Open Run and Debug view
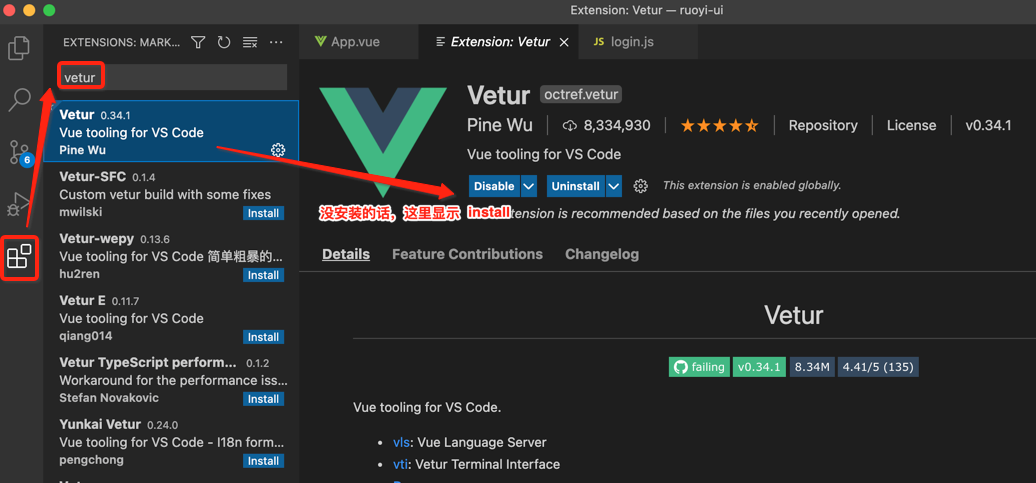The height and width of the screenshot is (483, 1036). (18, 205)
